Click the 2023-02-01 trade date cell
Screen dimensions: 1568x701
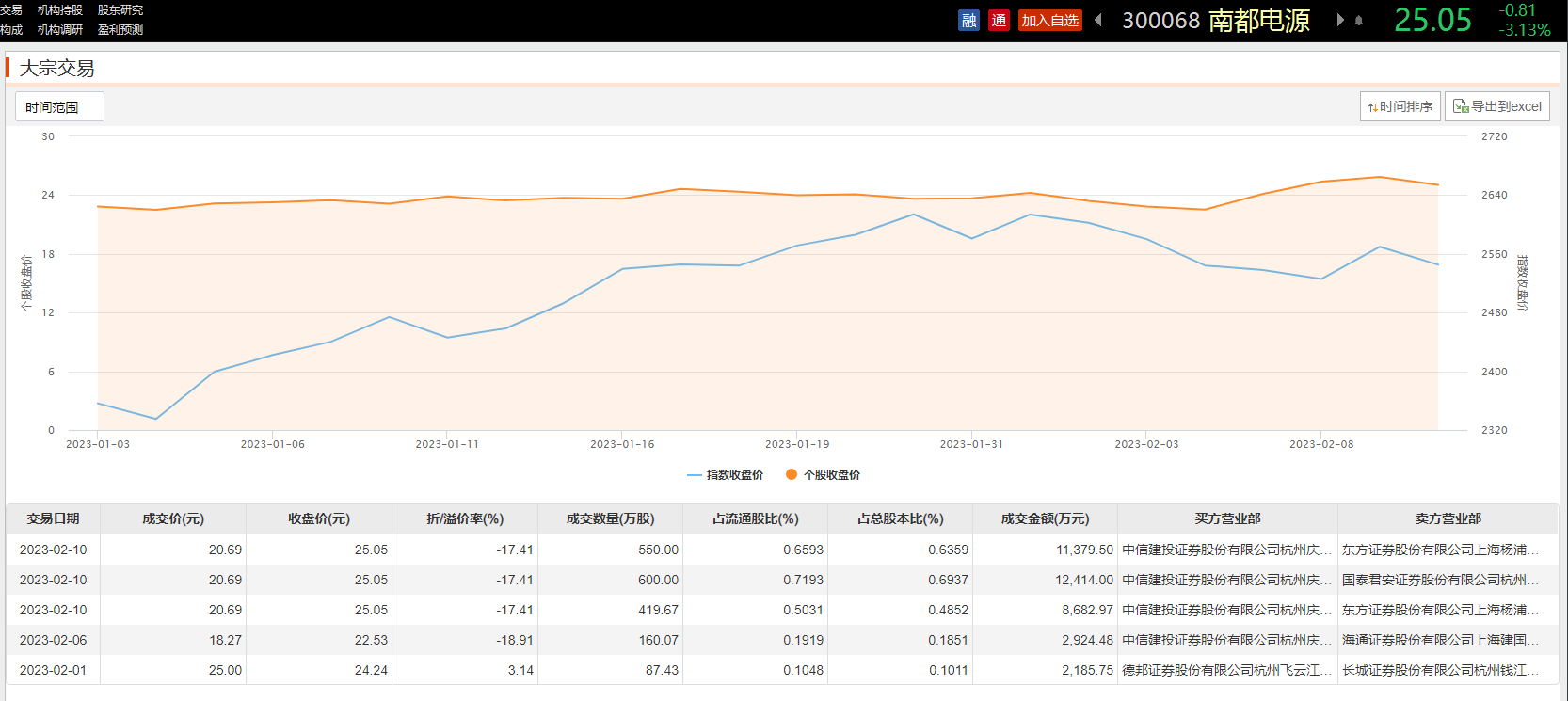53,670
